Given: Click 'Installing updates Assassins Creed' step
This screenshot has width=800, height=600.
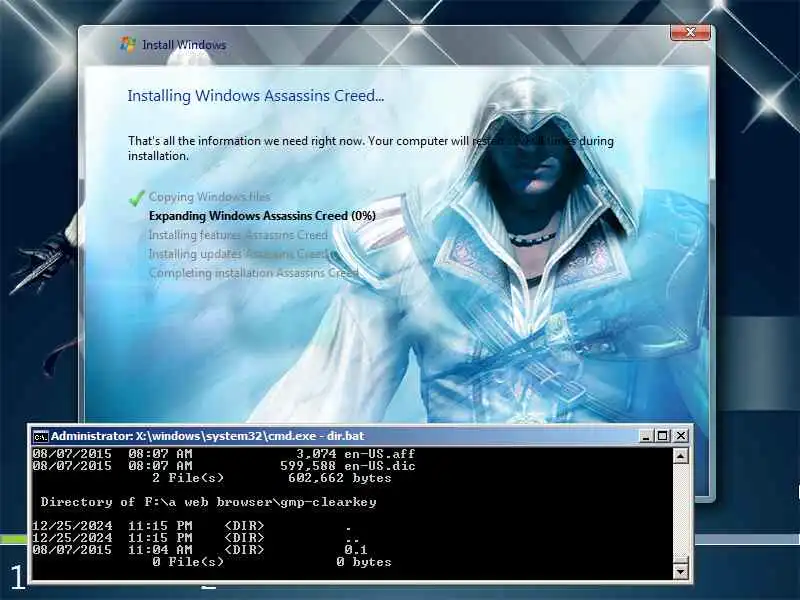Looking at the screenshot, I should click(x=240, y=254).
